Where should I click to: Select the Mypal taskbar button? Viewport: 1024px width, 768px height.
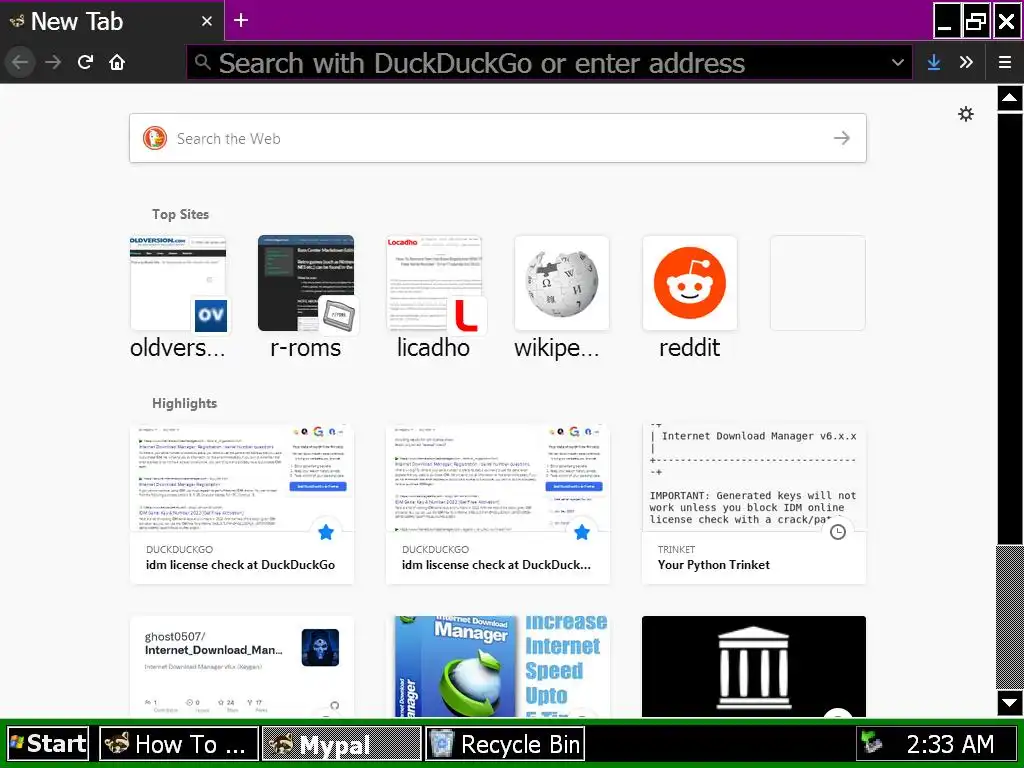342,744
